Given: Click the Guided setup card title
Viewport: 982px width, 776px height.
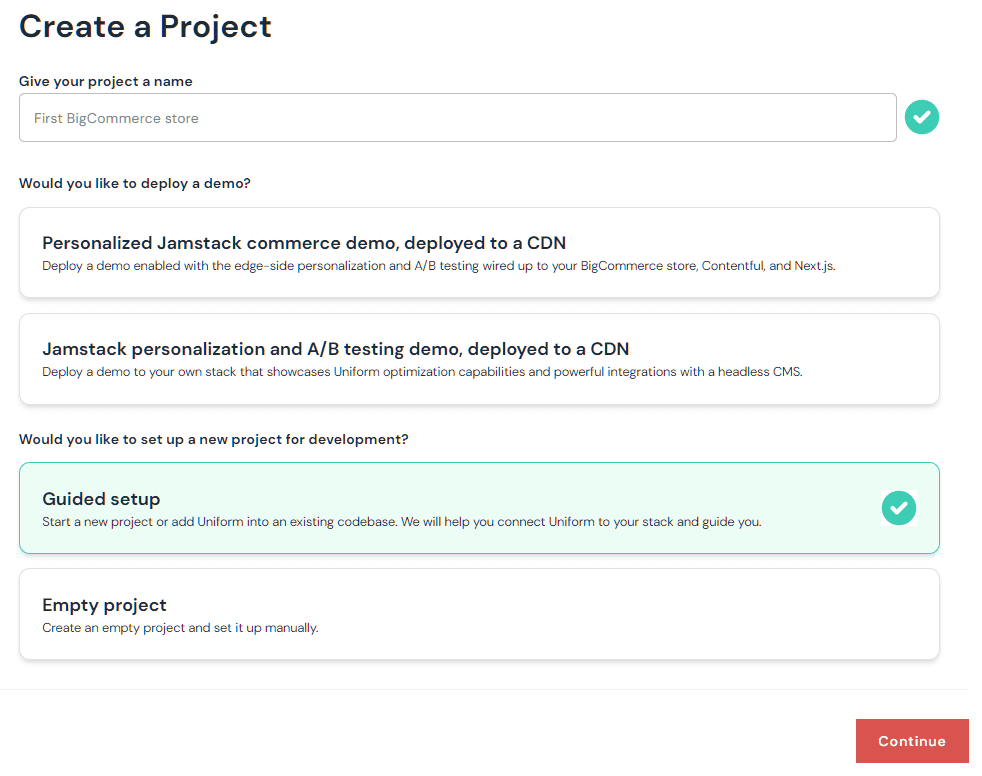Looking at the screenshot, I should pos(101,498).
